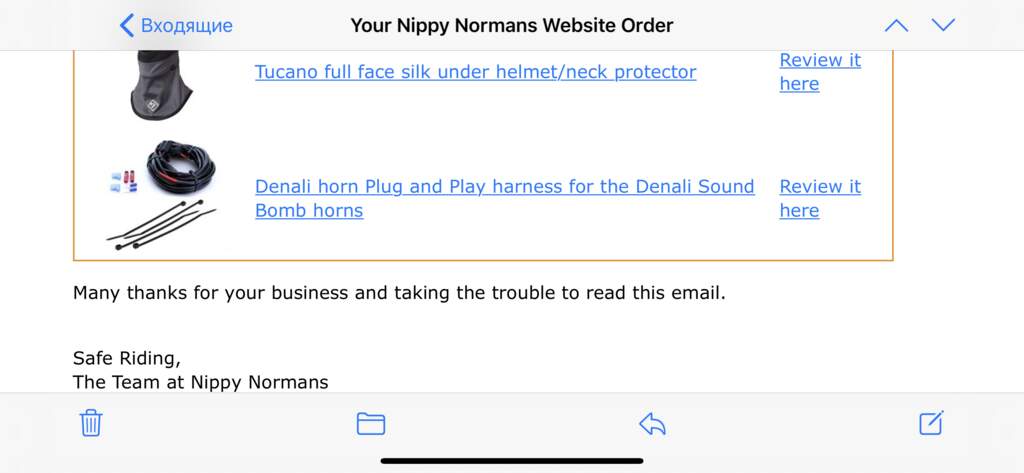Click Review it here for the Tucano protector

click(x=819, y=72)
